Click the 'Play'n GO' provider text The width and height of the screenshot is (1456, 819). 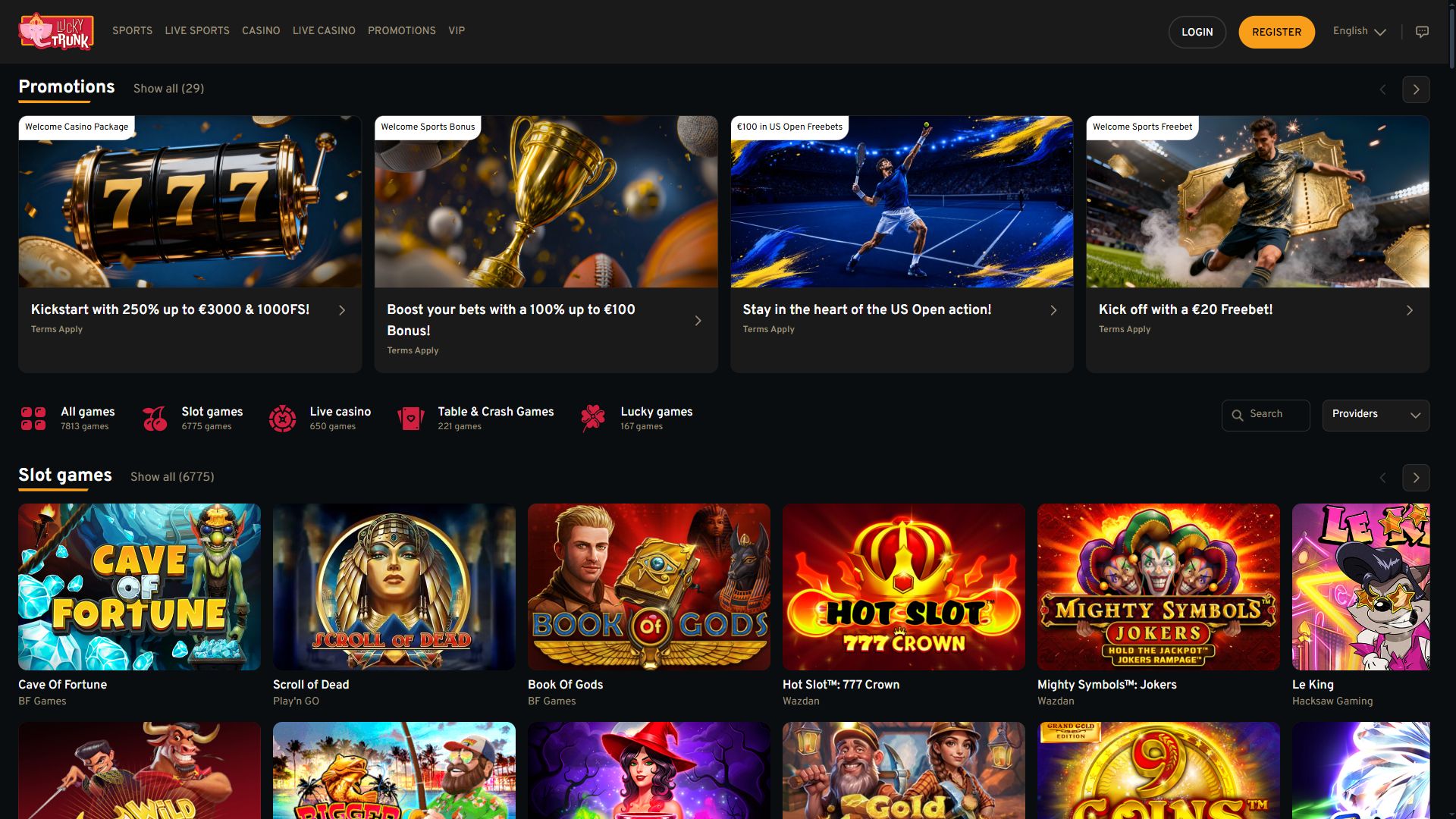coord(296,701)
